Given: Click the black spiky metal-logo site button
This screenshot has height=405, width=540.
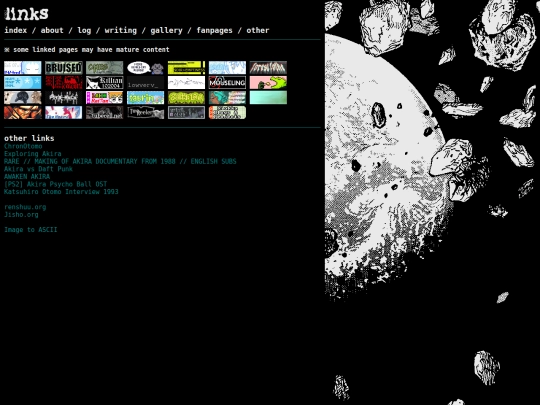Looking at the screenshot, I should [x=64, y=98].
